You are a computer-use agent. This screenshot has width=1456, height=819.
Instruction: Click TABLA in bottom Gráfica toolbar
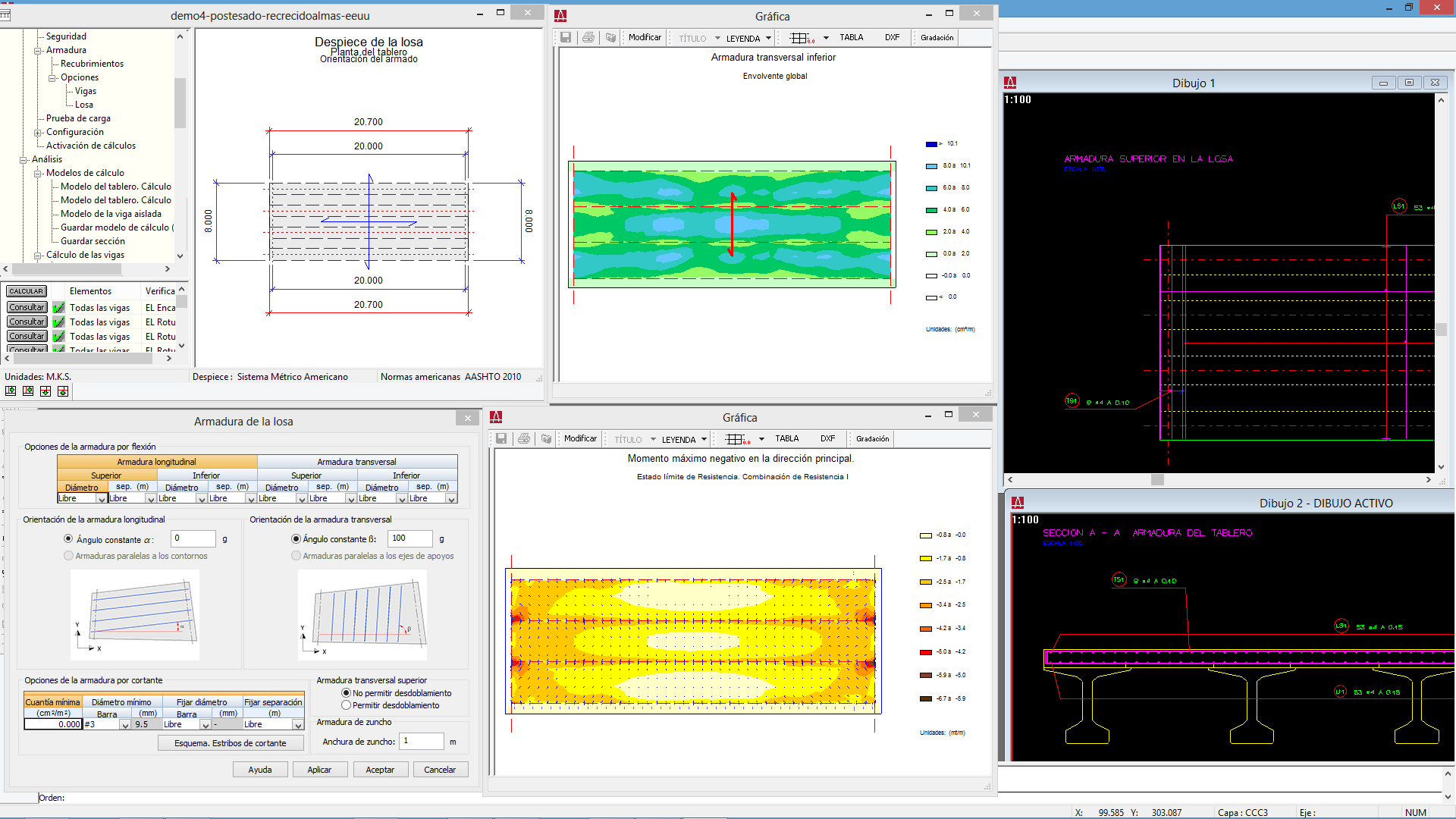(786, 439)
